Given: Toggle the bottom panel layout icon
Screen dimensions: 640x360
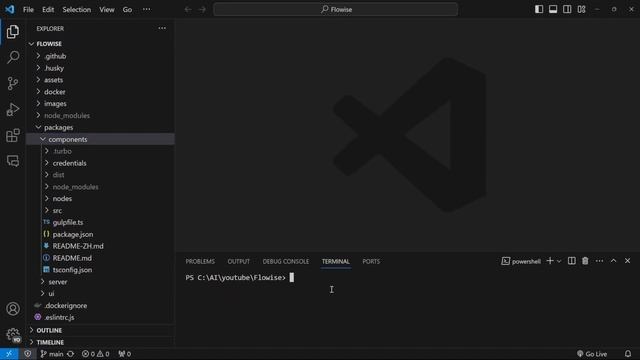Looking at the screenshot, I should click(x=553, y=9).
